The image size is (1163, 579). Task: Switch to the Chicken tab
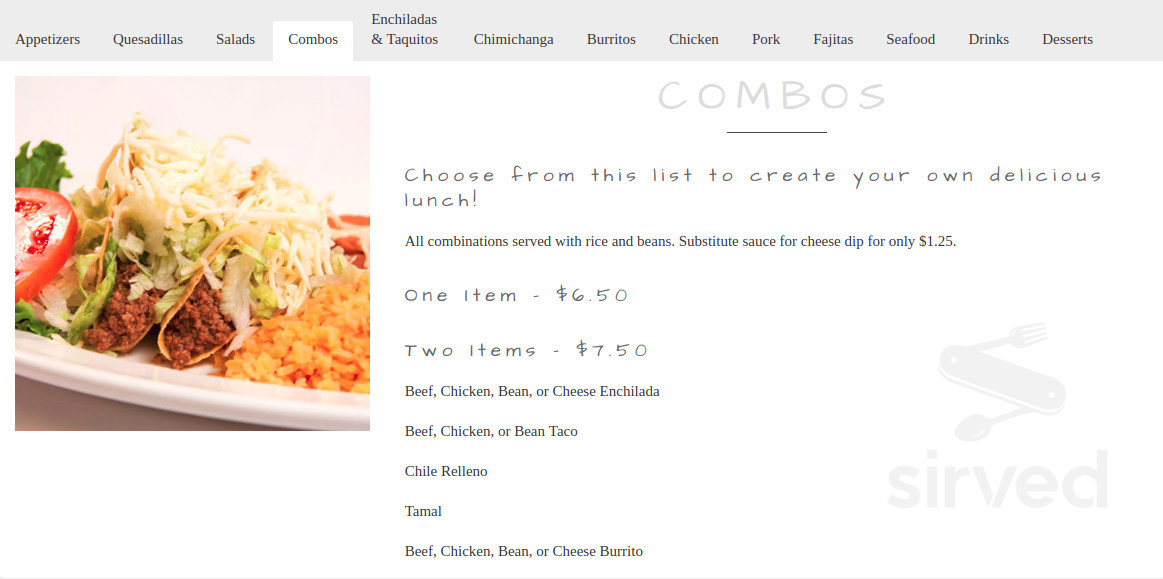coord(693,40)
